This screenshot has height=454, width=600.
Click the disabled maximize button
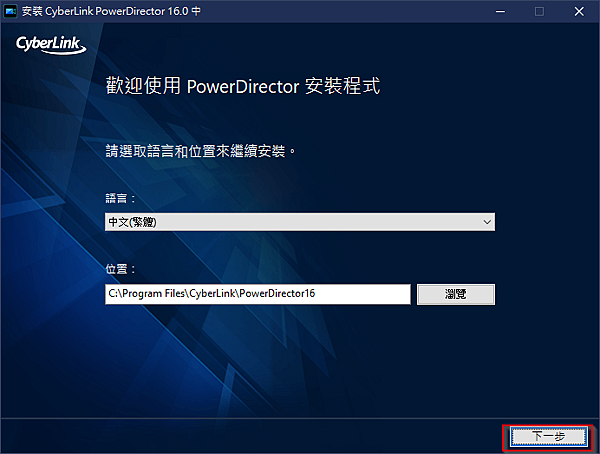539,11
